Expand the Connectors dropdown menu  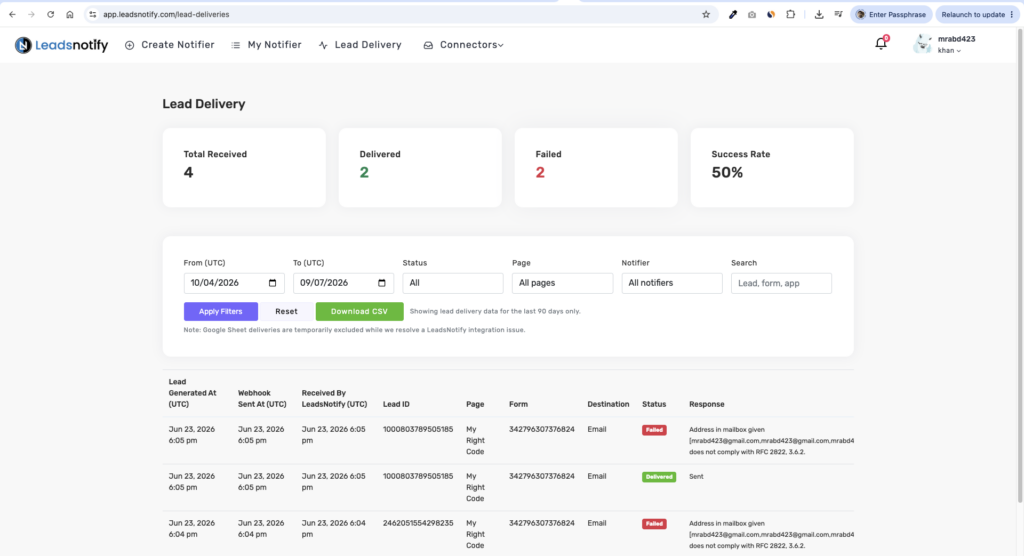tap(464, 45)
